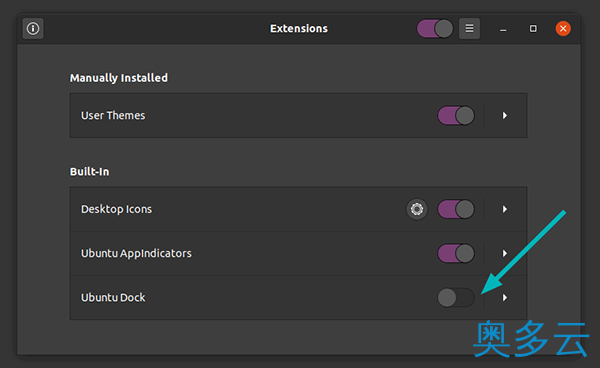Maximize the Extensions window
The image size is (600, 368).
(533, 29)
